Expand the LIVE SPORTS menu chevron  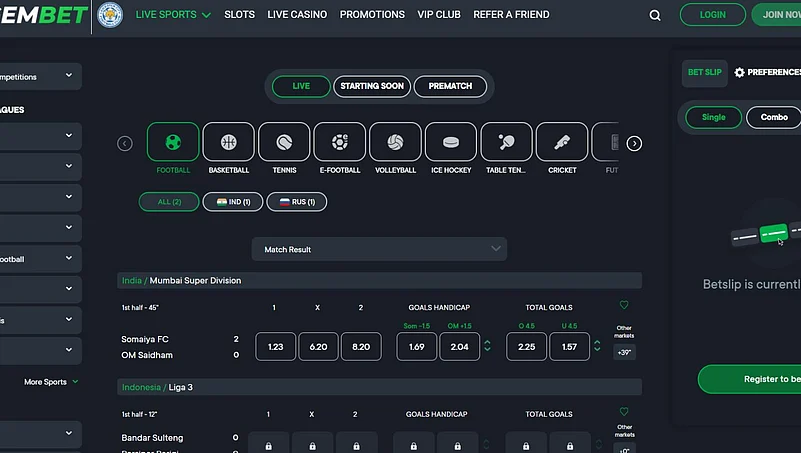(206, 15)
